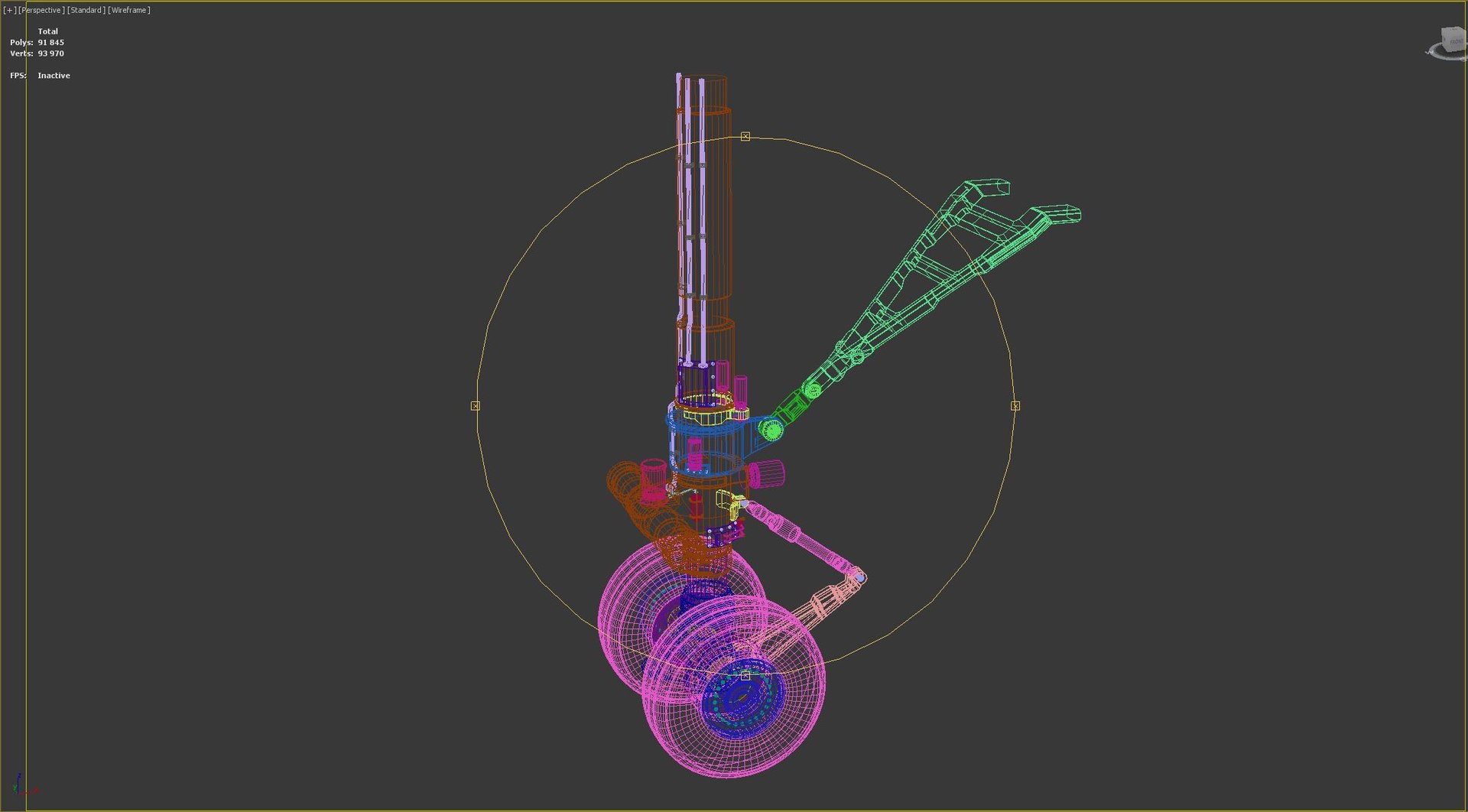This screenshot has height=812, width=1468.
Task: Open the Standard shading label menu
Action: click(x=86, y=10)
